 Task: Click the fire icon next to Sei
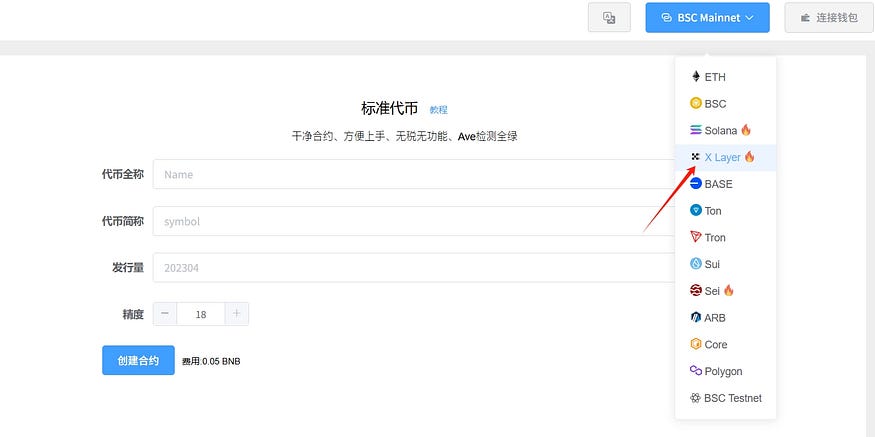(x=728, y=290)
